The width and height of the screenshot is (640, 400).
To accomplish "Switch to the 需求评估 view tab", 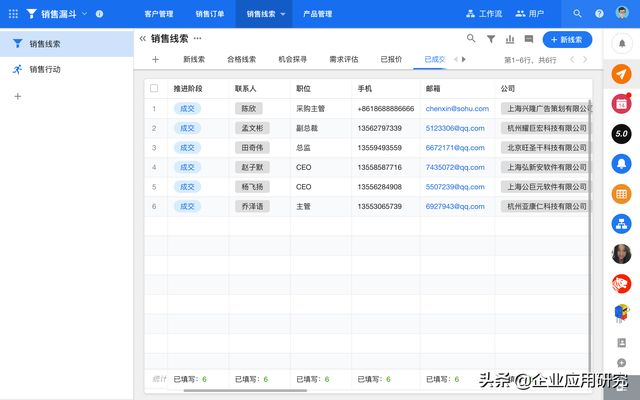I will (344, 60).
